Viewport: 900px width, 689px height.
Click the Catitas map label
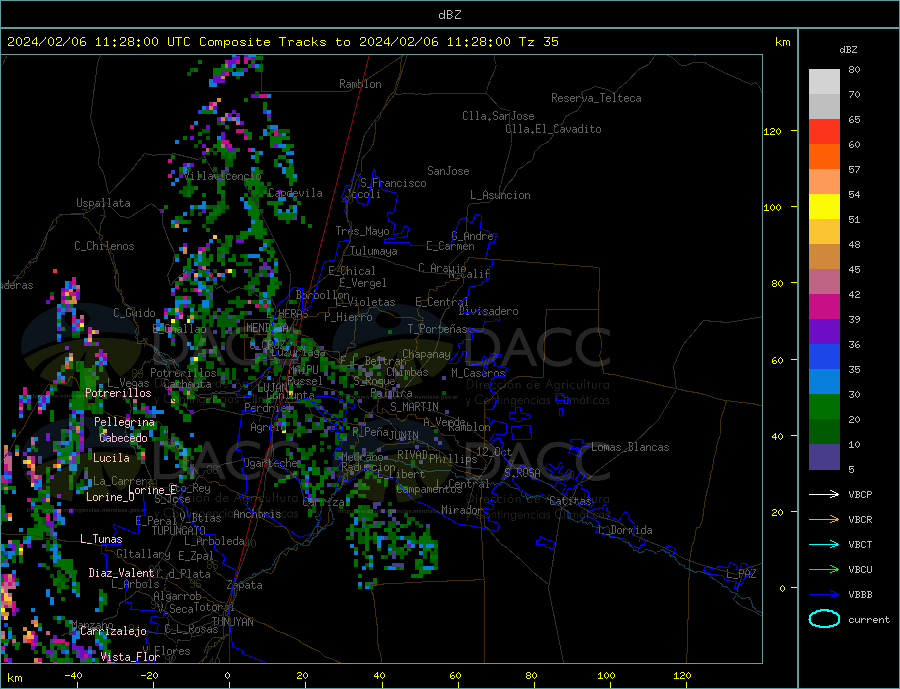(x=570, y=501)
